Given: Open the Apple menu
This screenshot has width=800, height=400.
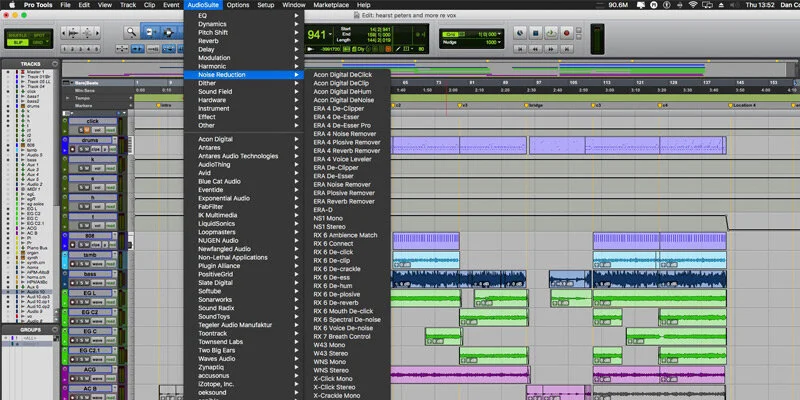Looking at the screenshot, I should click(11, 5).
